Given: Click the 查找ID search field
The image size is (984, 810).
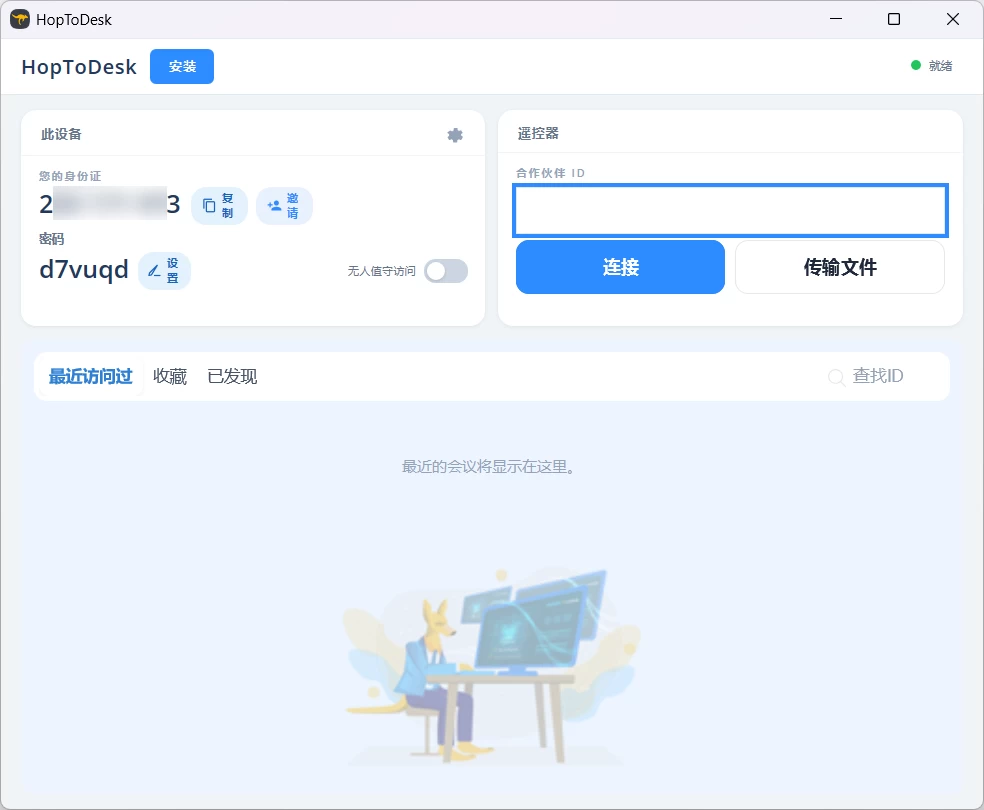Looking at the screenshot, I should [x=877, y=376].
